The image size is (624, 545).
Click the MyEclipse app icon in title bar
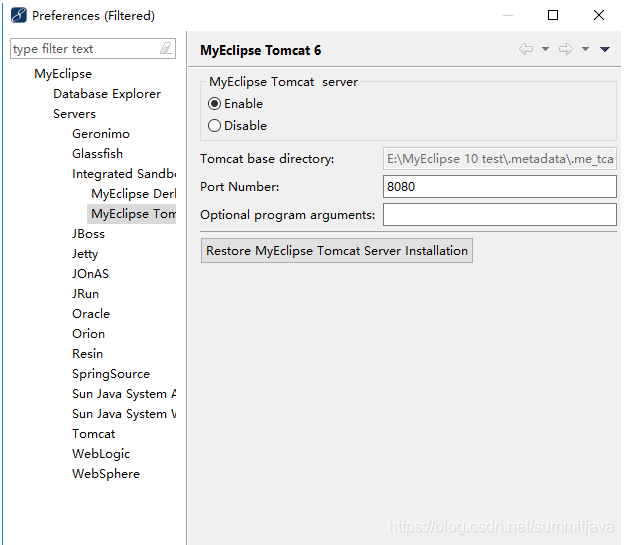[19, 16]
